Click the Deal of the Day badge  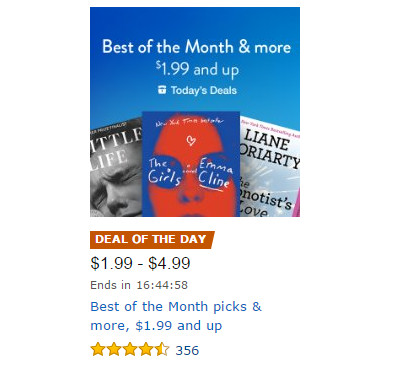(x=152, y=240)
